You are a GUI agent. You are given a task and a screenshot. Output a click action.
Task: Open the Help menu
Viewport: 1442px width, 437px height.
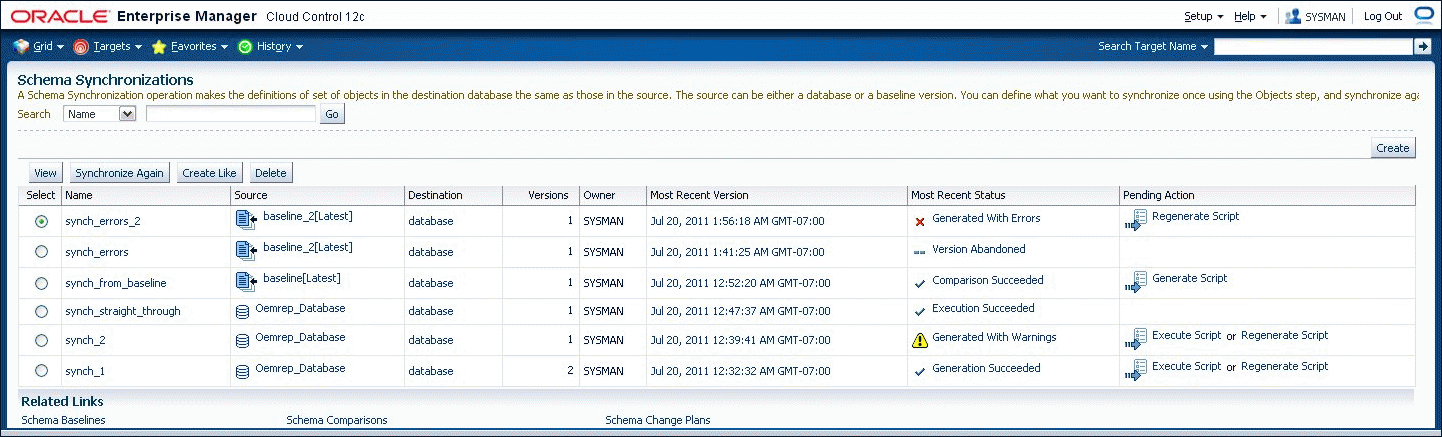1250,17
